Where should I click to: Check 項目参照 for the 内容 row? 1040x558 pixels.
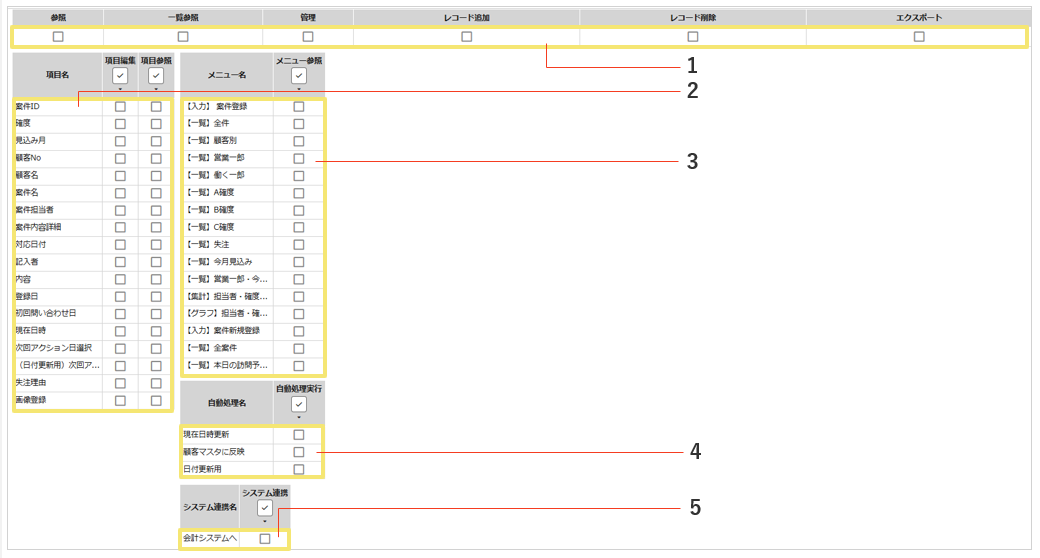(x=156, y=279)
